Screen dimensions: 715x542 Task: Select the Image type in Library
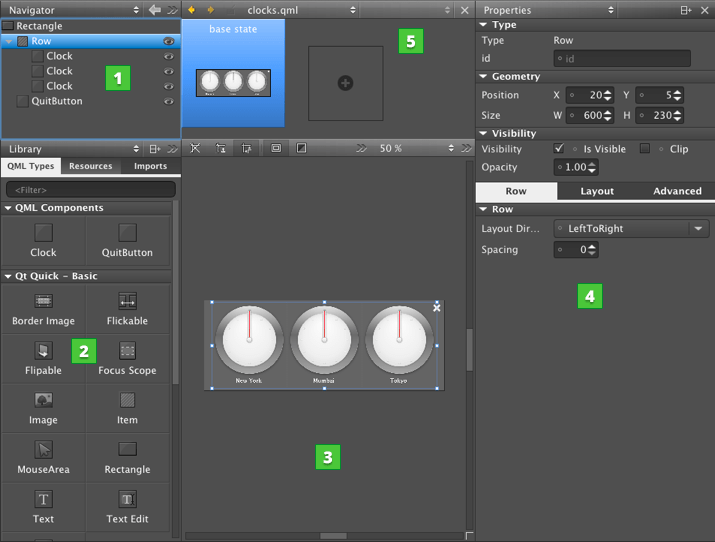pyautogui.click(x=43, y=408)
